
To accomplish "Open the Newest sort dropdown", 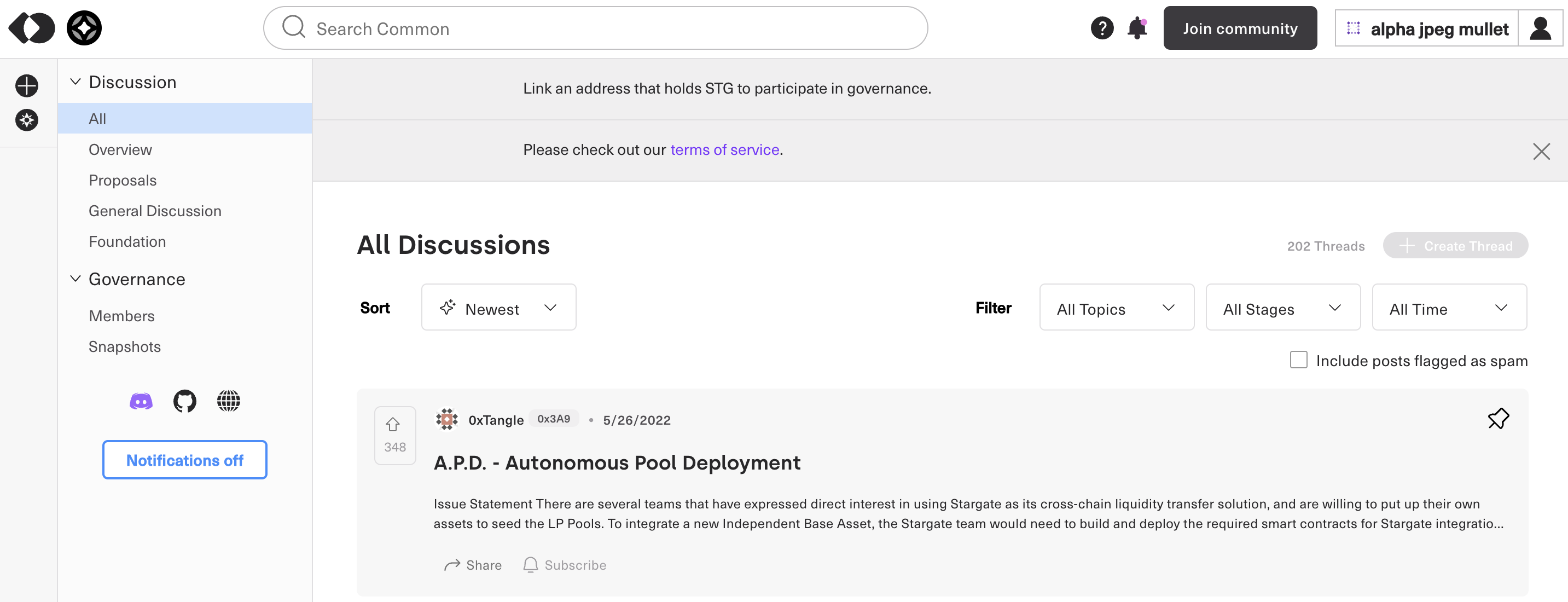I will [498, 308].
